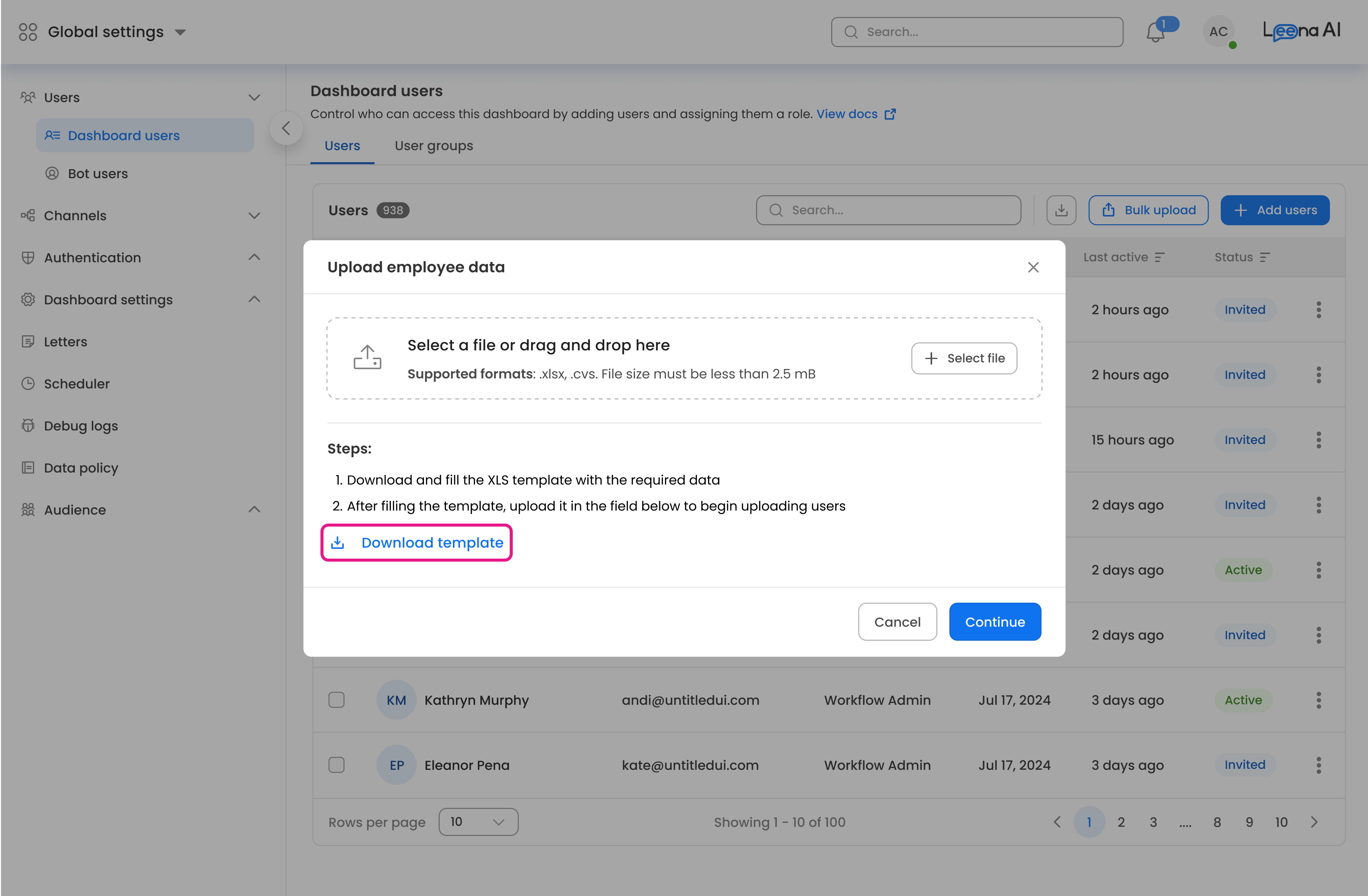Click the 938 users count badge

pos(393,210)
